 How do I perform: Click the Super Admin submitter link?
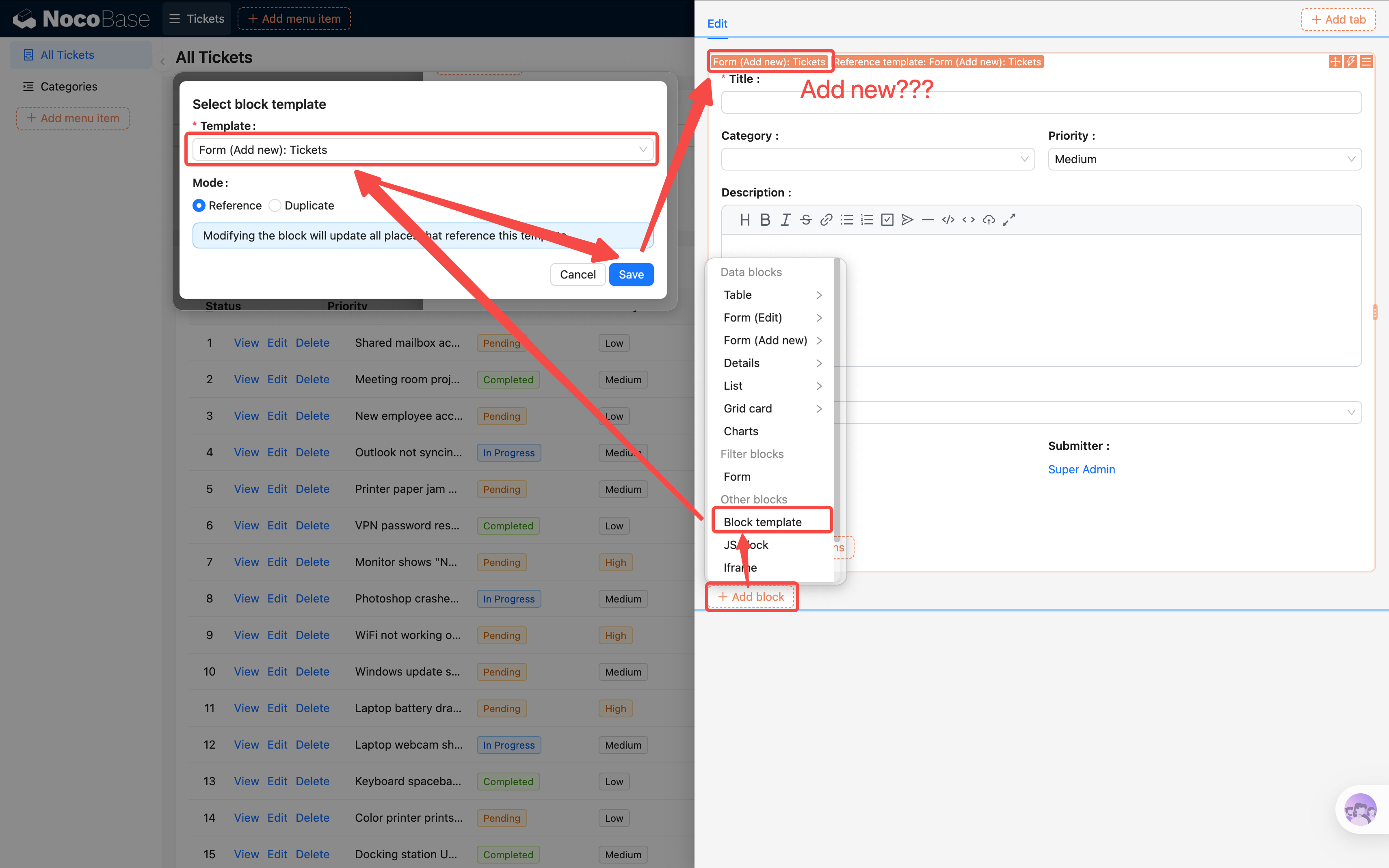tap(1081, 469)
